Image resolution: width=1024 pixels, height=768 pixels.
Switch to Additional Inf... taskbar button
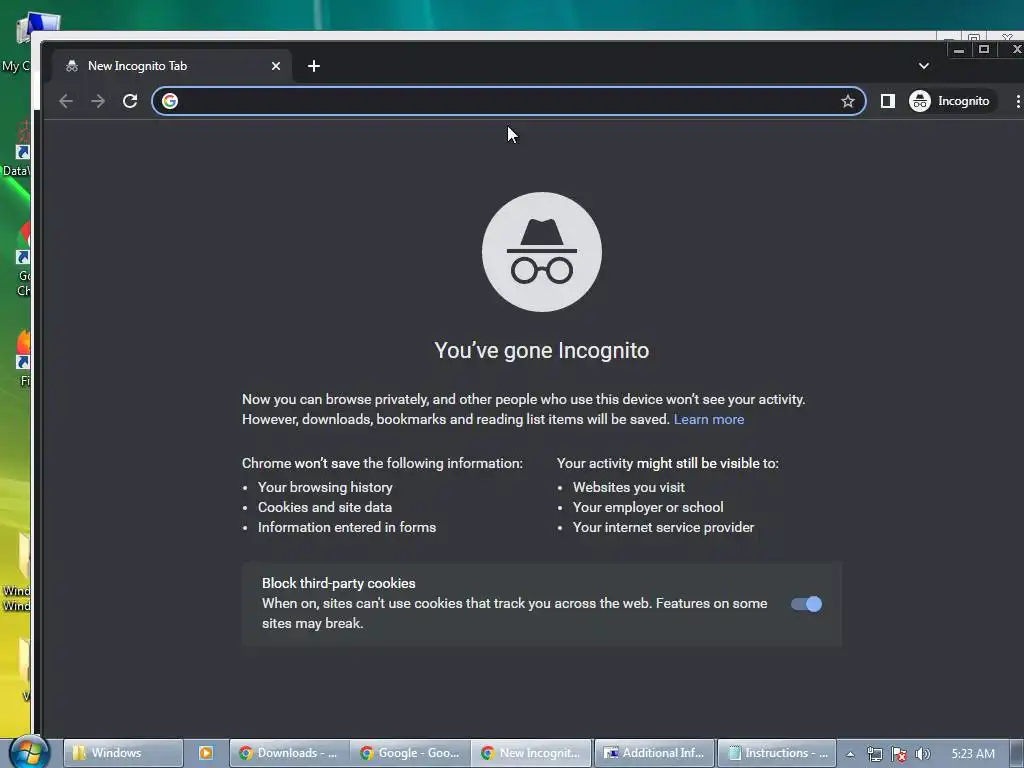tap(654, 753)
